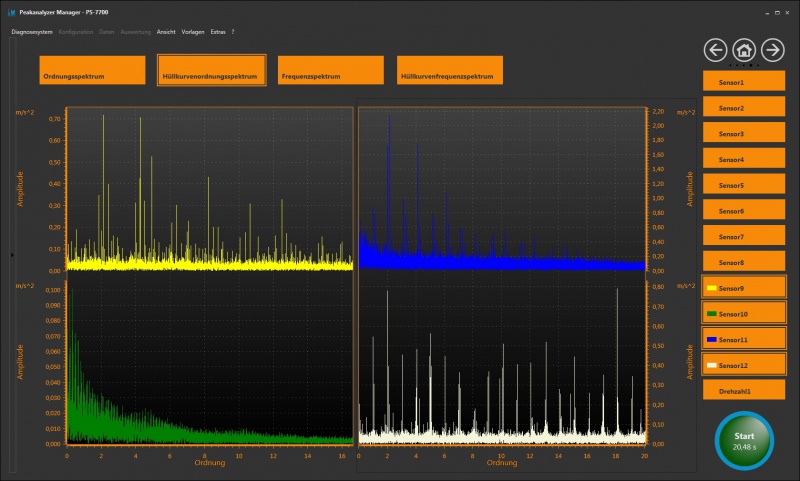Image resolution: width=800 pixels, height=481 pixels.
Task: Open the Ansicht menu
Action: (x=166, y=32)
